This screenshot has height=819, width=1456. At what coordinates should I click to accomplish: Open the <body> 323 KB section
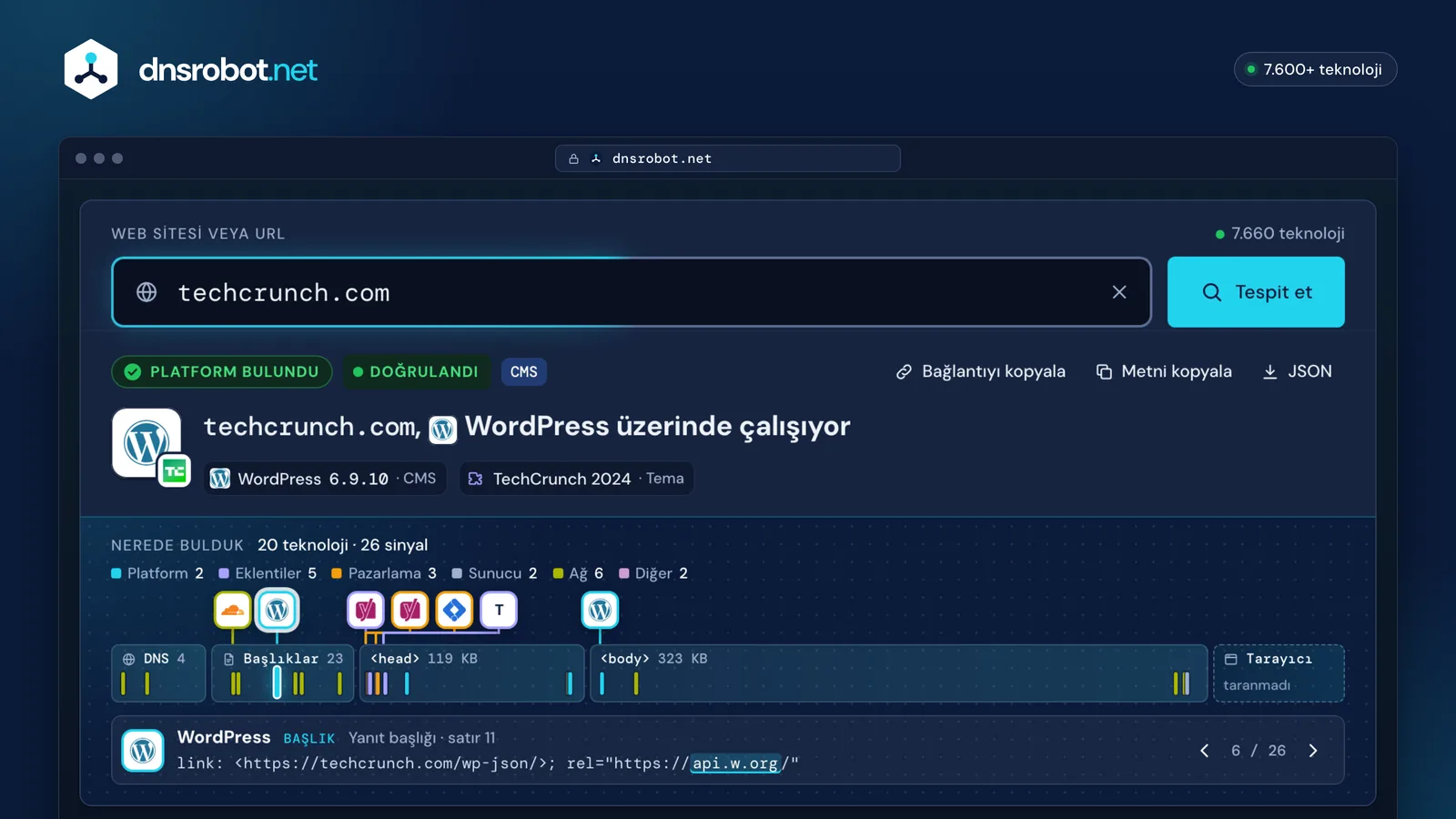[899, 673]
